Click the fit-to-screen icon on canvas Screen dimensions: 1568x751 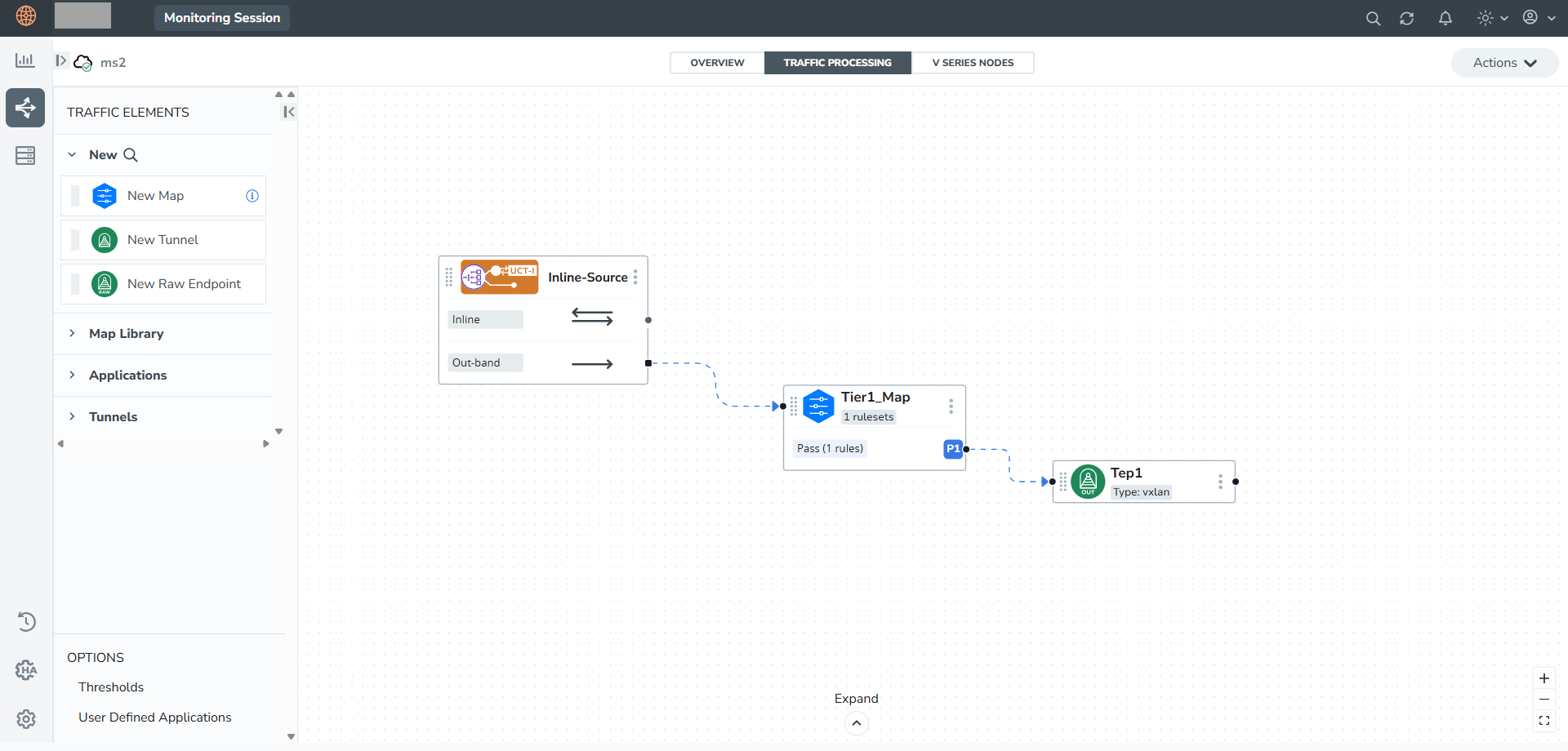tap(1543, 721)
